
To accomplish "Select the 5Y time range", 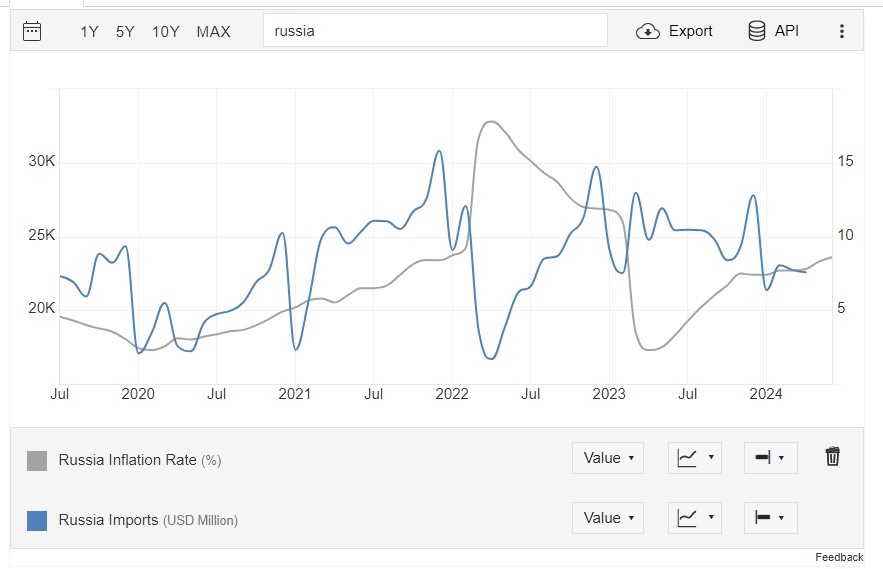I will click(125, 32).
